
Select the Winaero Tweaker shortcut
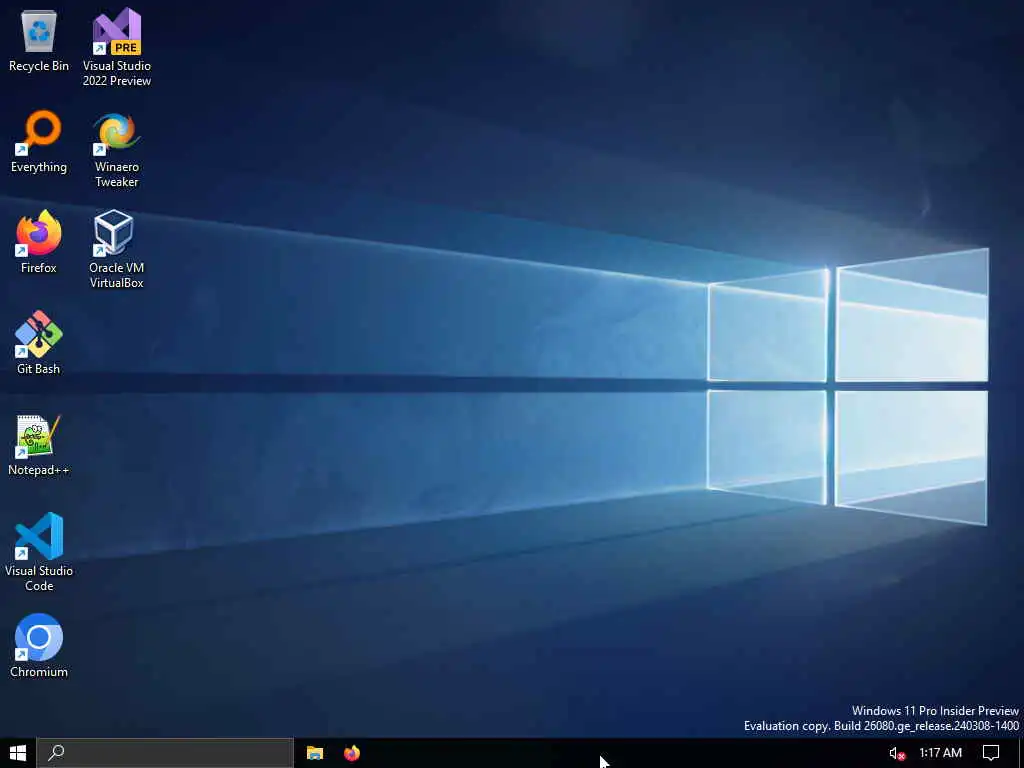[116, 149]
